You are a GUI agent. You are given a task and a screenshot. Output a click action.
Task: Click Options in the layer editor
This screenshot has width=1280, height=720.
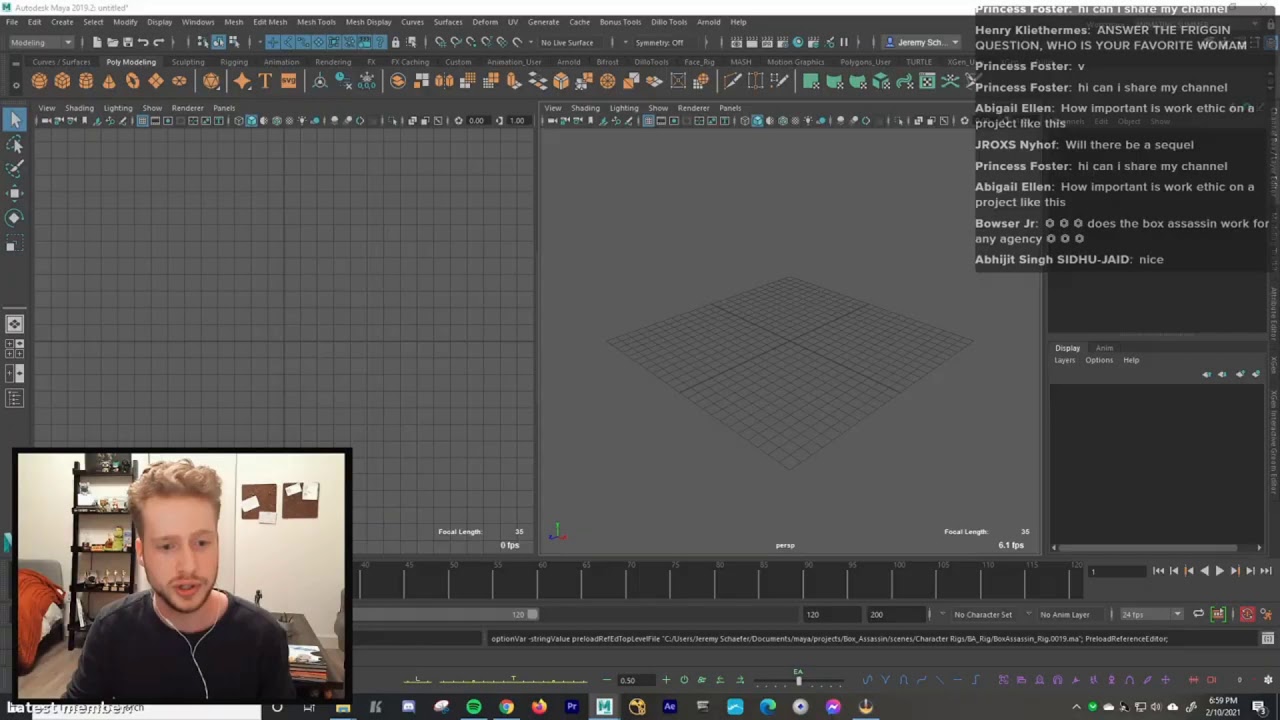click(1099, 360)
